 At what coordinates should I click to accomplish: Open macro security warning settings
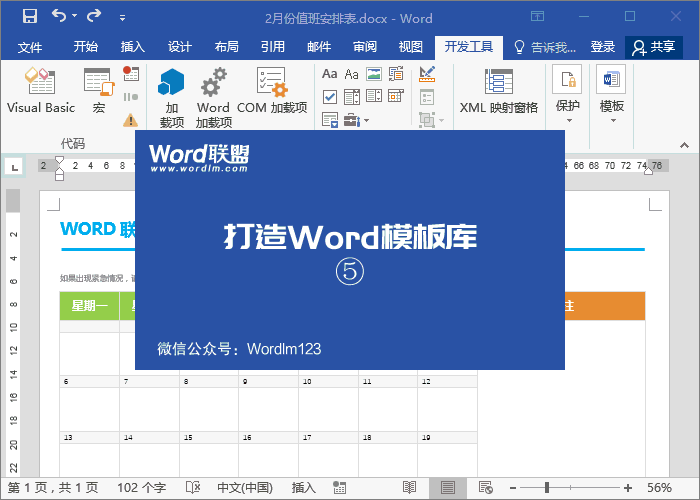coord(131,120)
